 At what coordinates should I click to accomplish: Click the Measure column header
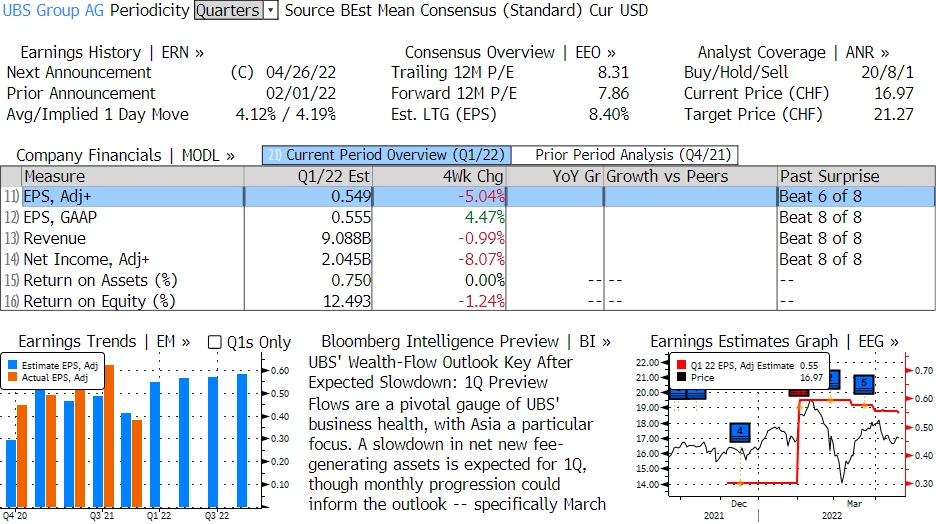133,176
